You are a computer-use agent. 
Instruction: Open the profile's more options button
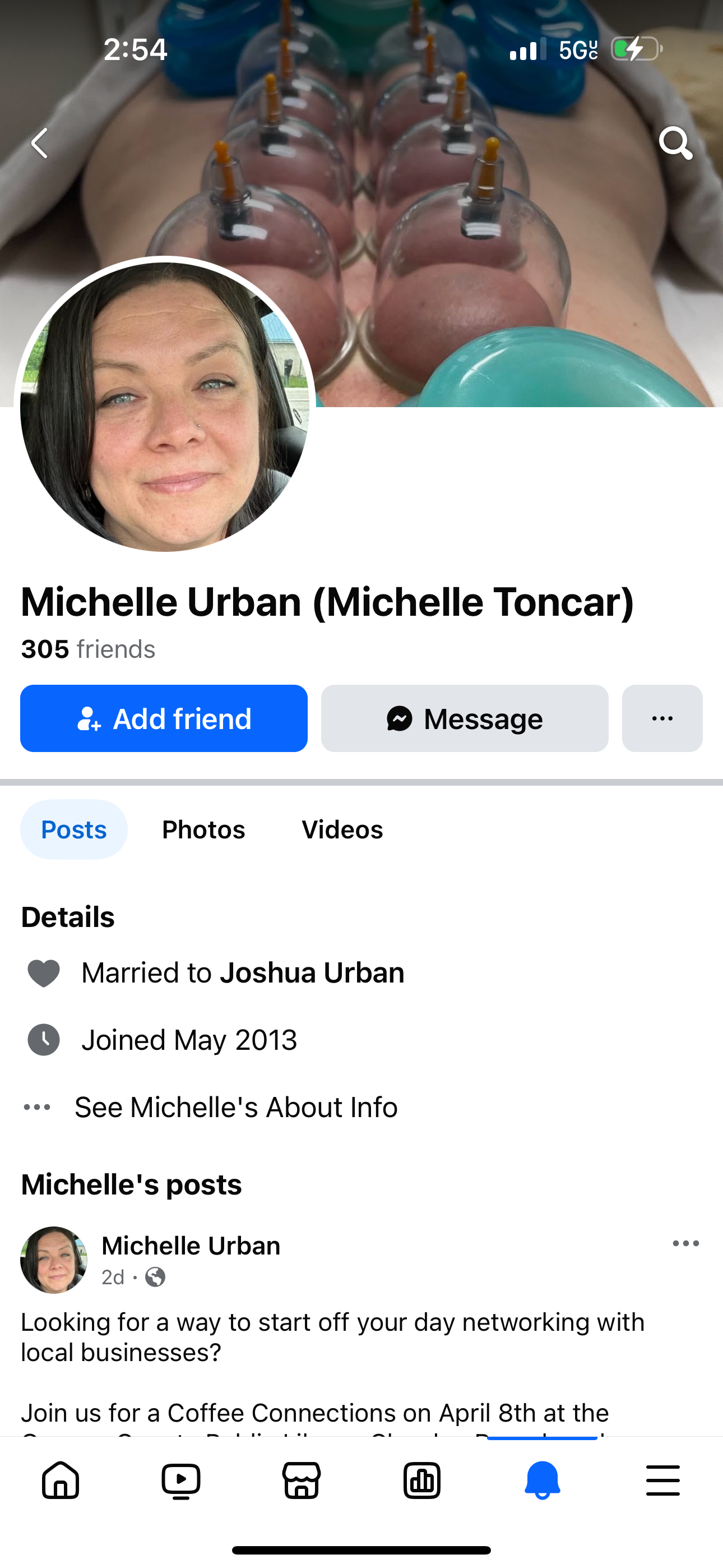(x=662, y=718)
